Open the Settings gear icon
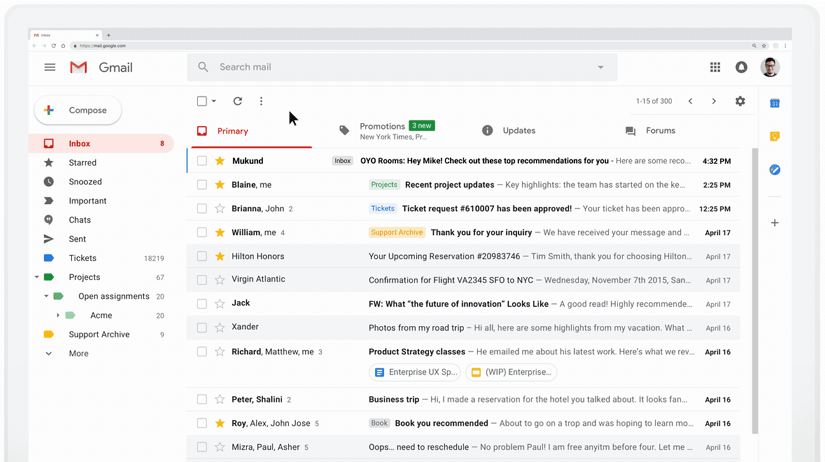The width and height of the screenshot is (825, 462). click(x=740, y=101)
